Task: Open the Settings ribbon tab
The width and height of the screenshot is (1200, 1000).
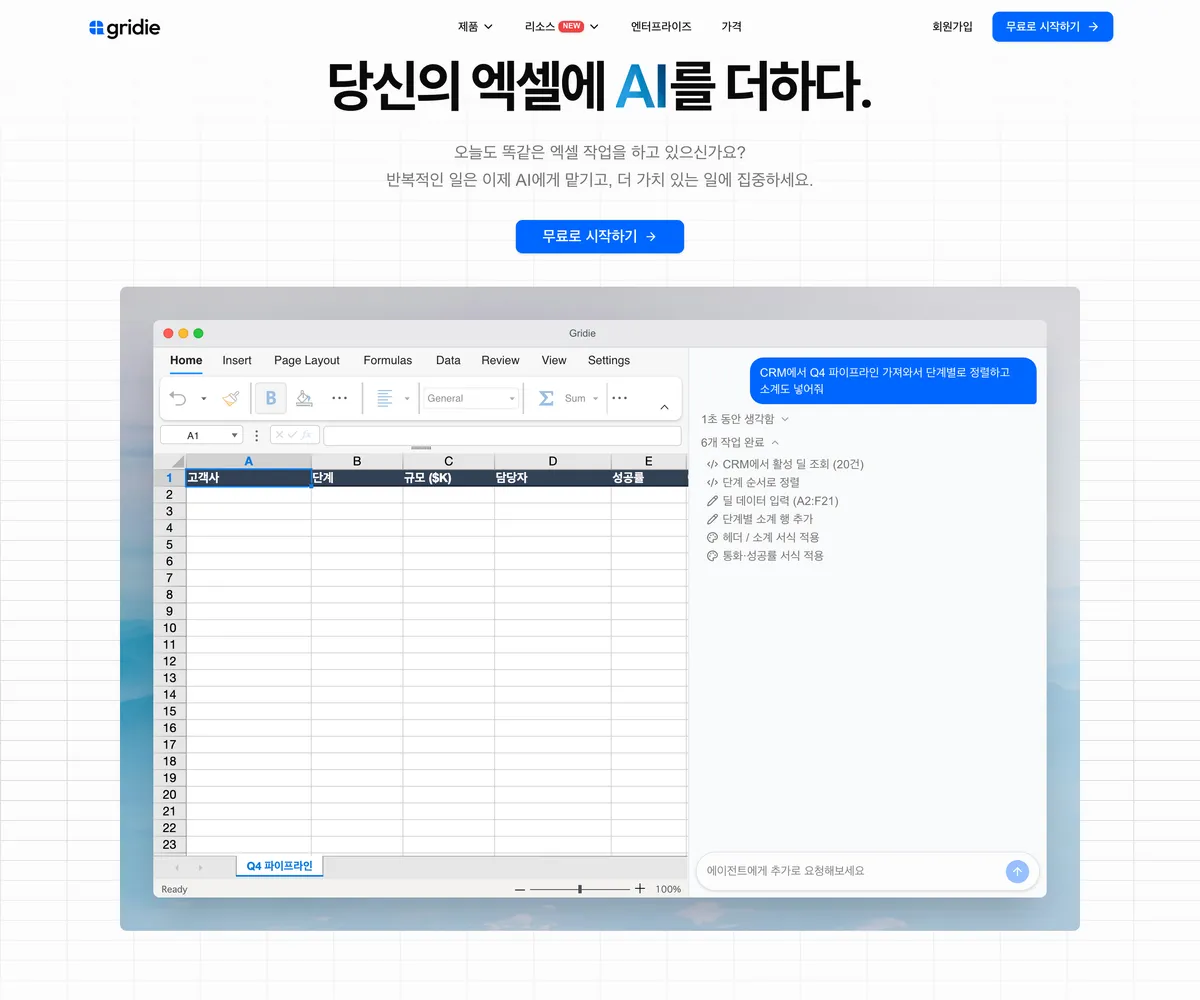Action: point(609,360)
